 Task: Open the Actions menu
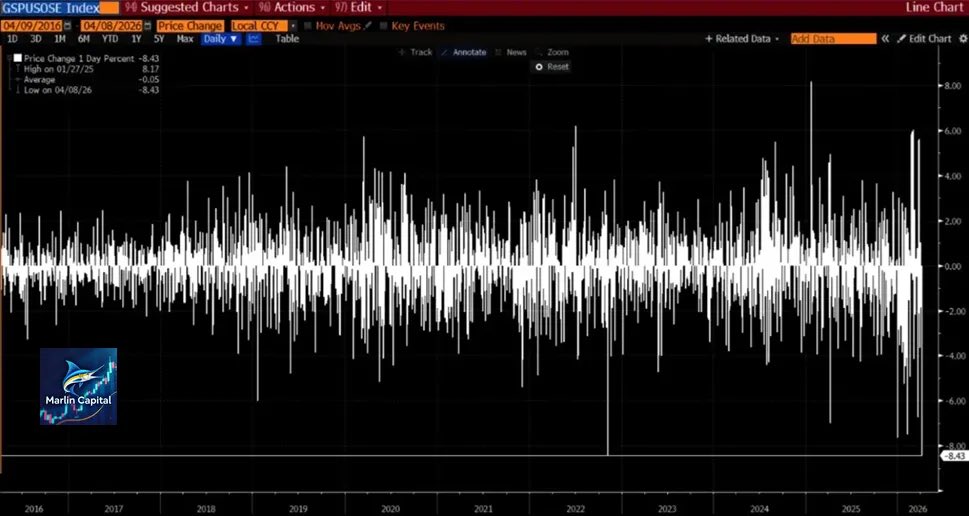point(292,7)
